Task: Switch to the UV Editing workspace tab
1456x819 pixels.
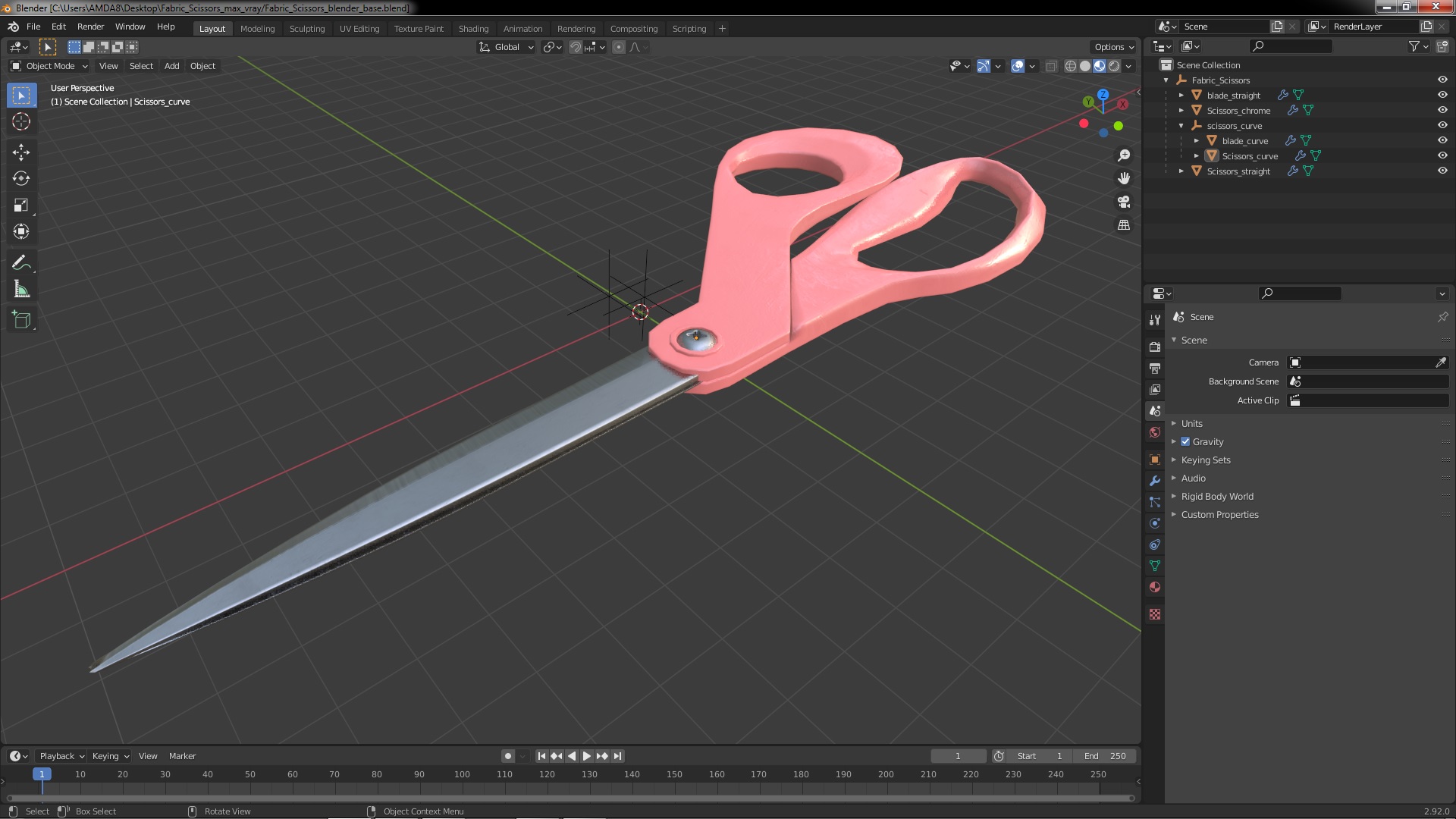Action: pyautogui.click(x=359, y=29)
